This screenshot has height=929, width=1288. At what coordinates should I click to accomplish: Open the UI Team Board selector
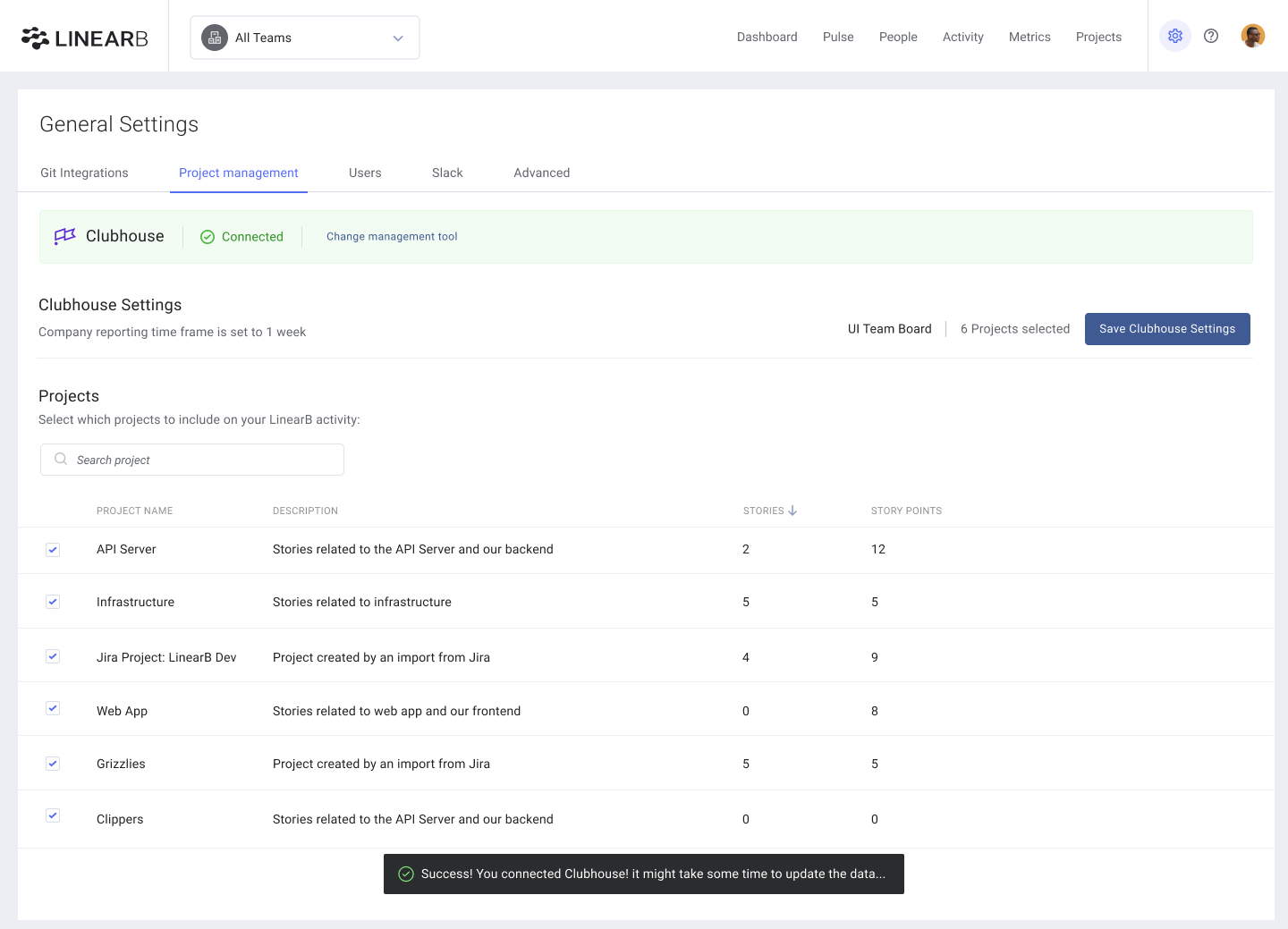(890, 329)
